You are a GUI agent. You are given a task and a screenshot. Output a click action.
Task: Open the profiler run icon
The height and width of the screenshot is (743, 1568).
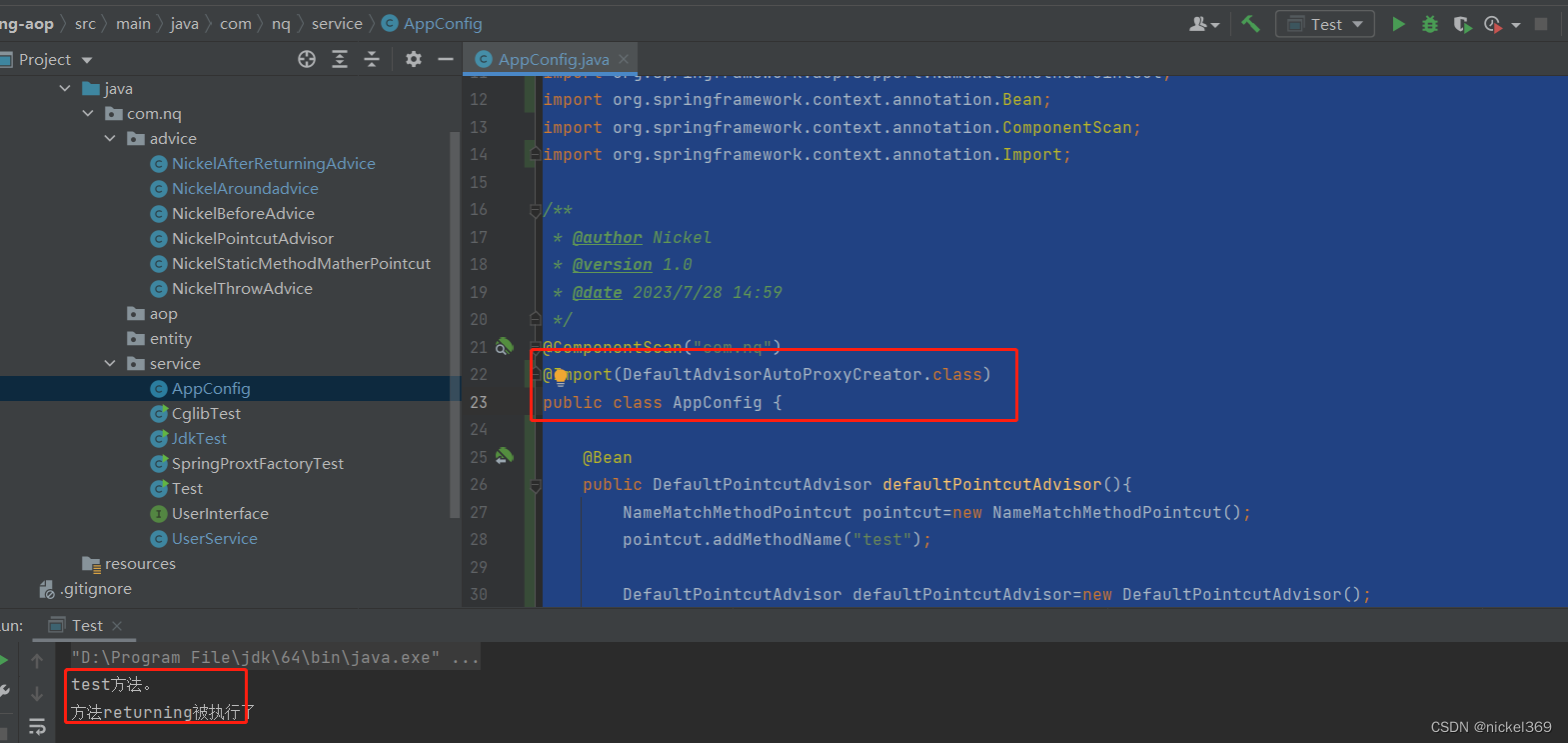[x=1493, y=24]
